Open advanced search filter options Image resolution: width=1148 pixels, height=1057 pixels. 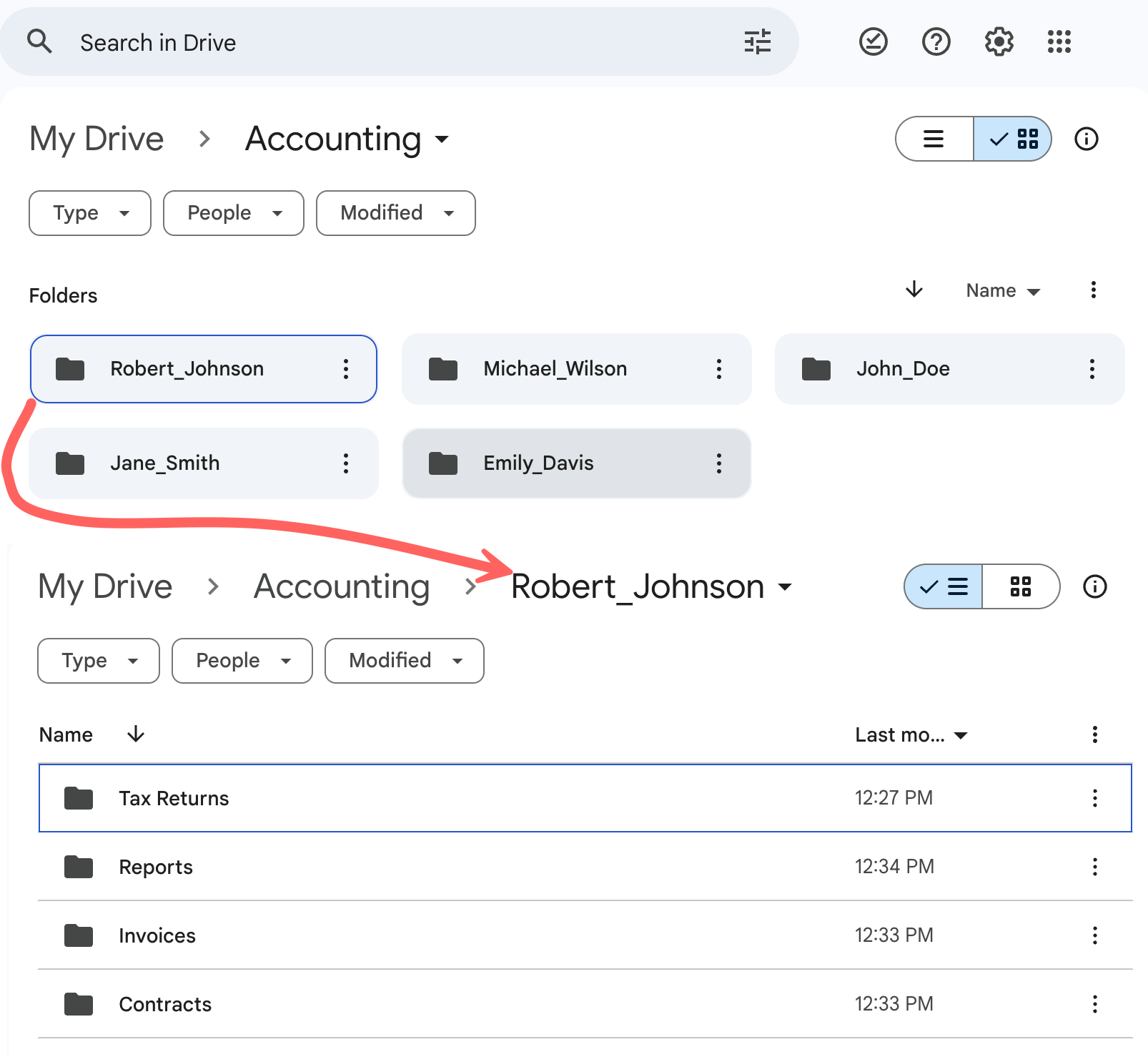coord(757,42)
